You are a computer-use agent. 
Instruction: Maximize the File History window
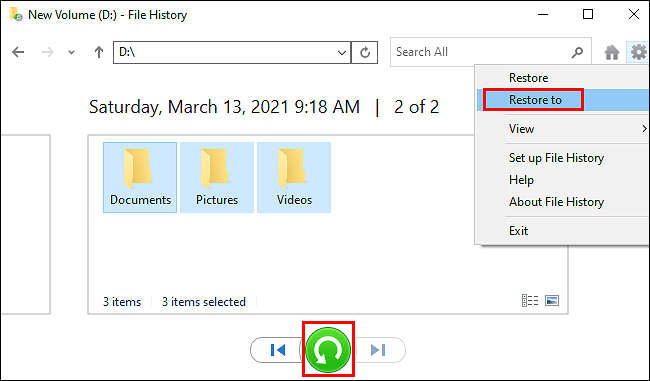tap(588, 15)
